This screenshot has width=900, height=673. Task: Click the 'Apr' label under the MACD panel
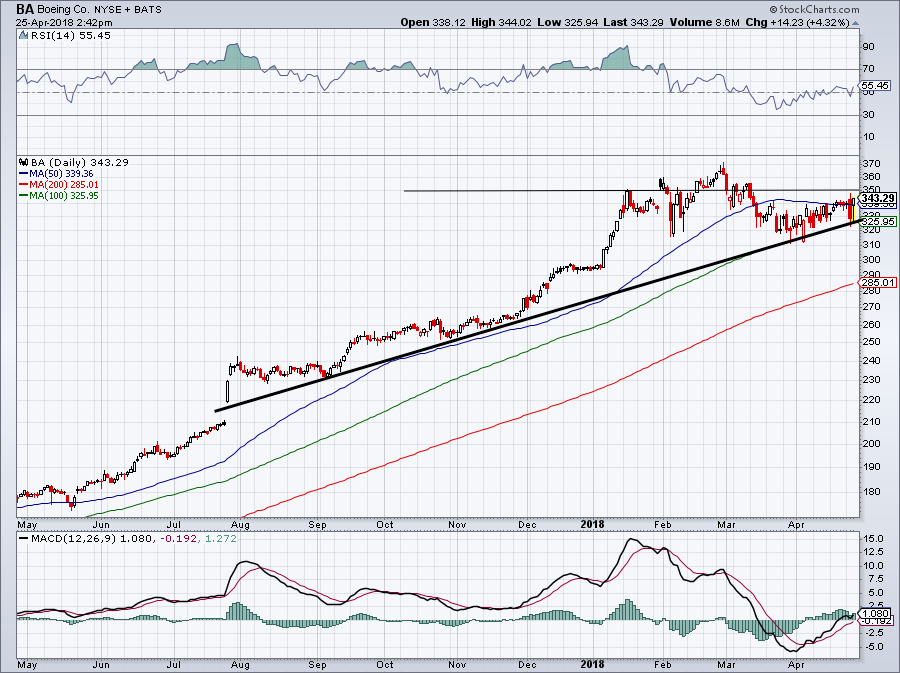click(x=796, y=664)
